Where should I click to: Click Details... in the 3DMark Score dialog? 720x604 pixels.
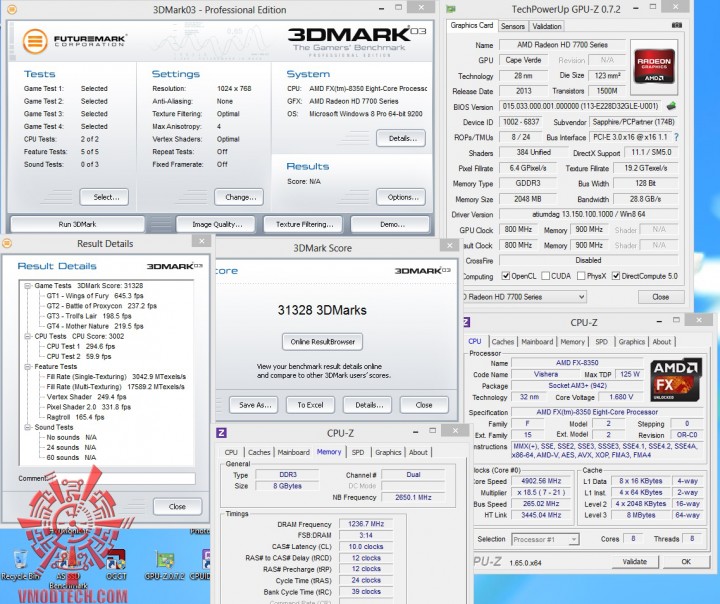[x=367, y=405]
